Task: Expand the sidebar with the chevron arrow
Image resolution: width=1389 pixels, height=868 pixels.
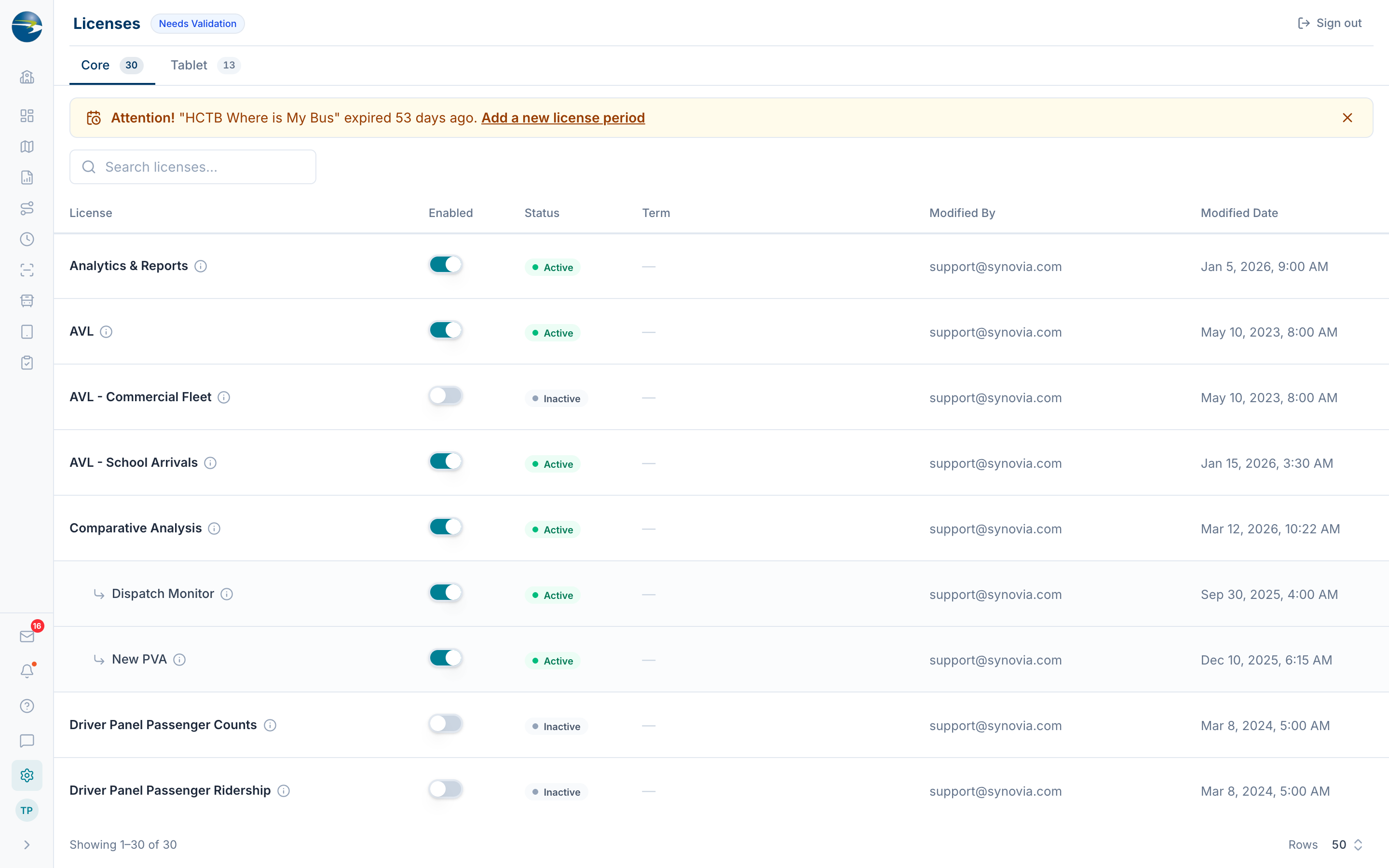Action: (27, 844)
